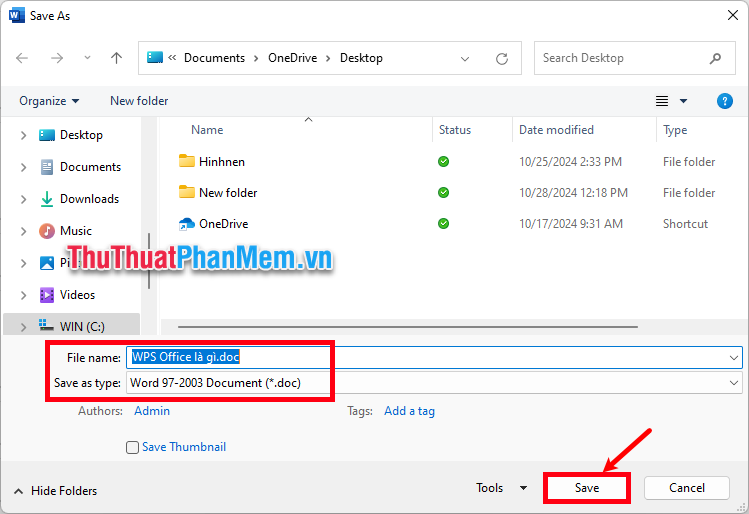Image resolution: width=749 pixels, height=514 pixels.
Task: Click Add a tag link
Action: click(x=409, y=411)
